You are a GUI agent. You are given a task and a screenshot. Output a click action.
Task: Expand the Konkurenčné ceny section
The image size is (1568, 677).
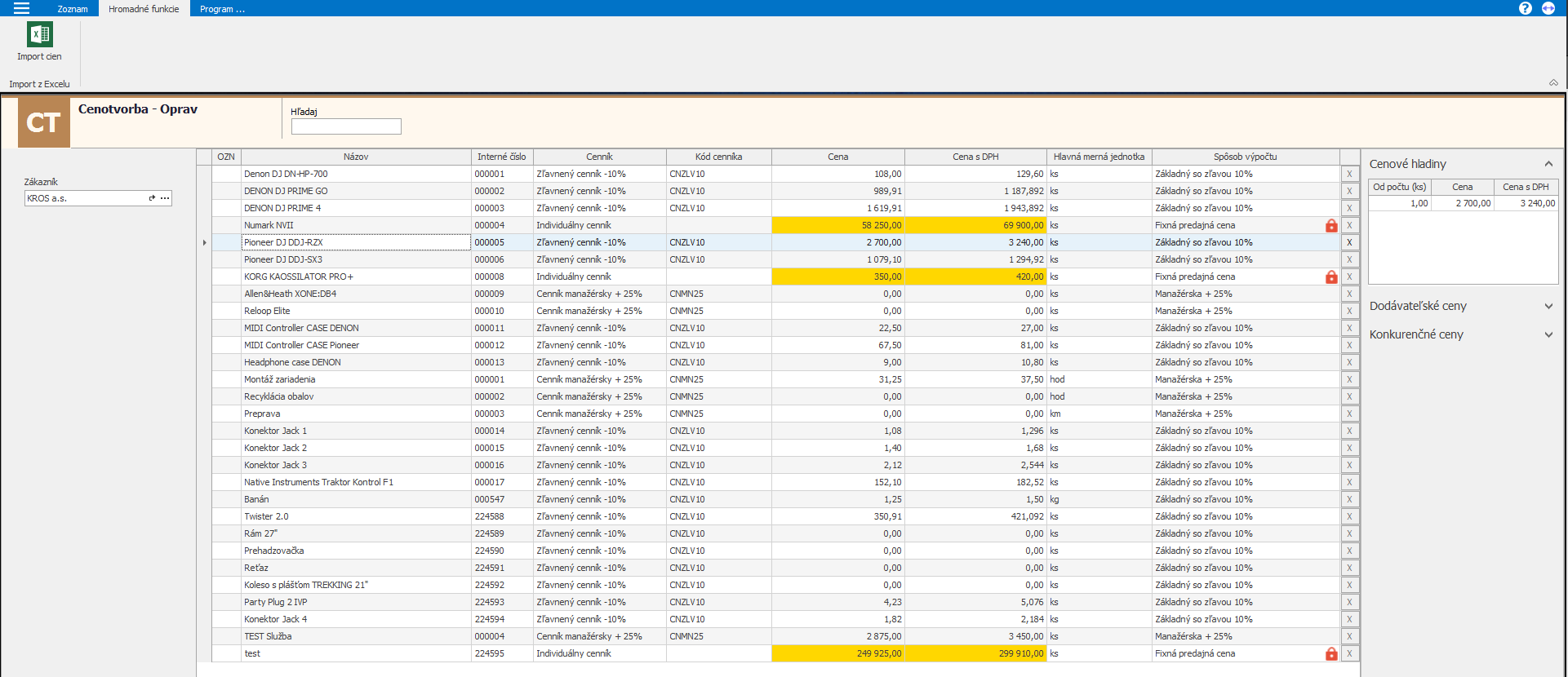point(1548,334)
